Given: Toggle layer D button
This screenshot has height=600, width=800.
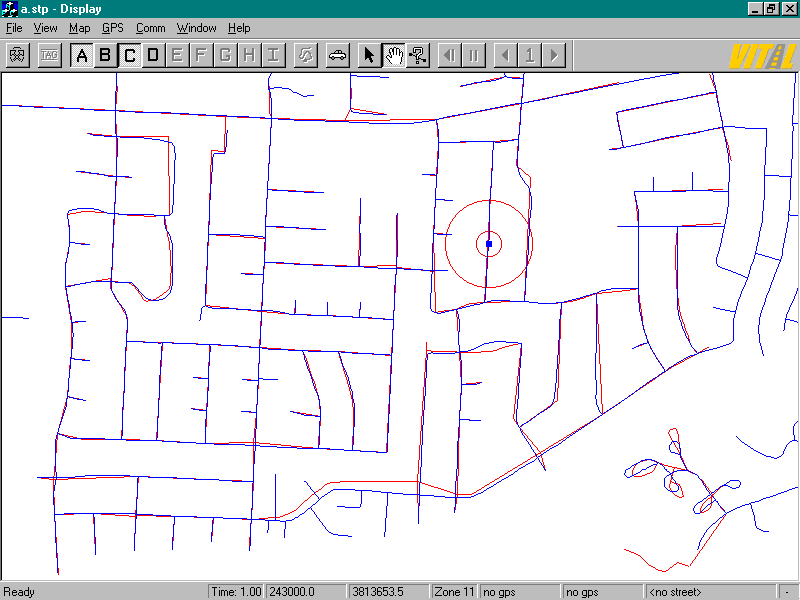Looking at the screenshot, I should (153, 55).
